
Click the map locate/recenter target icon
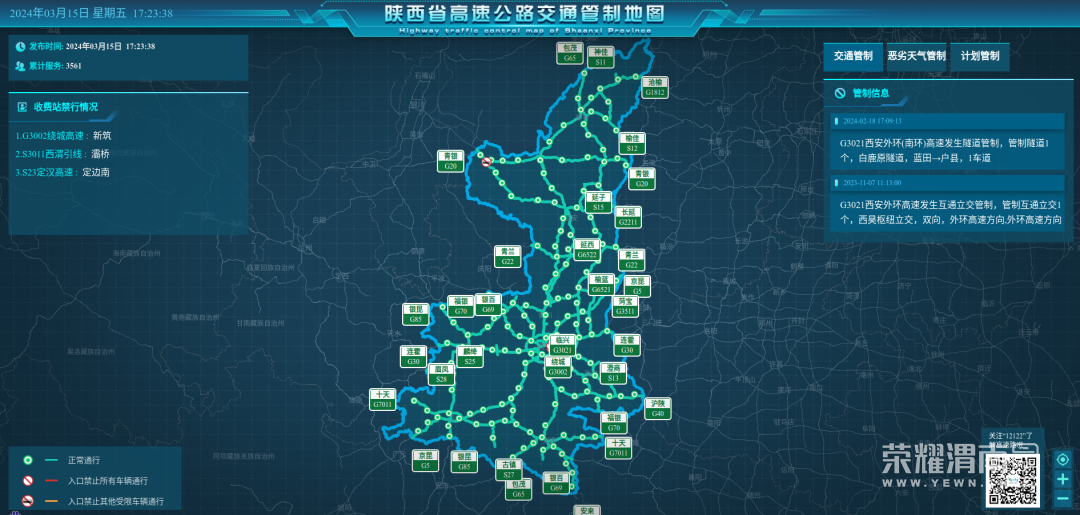[1062, 460]
